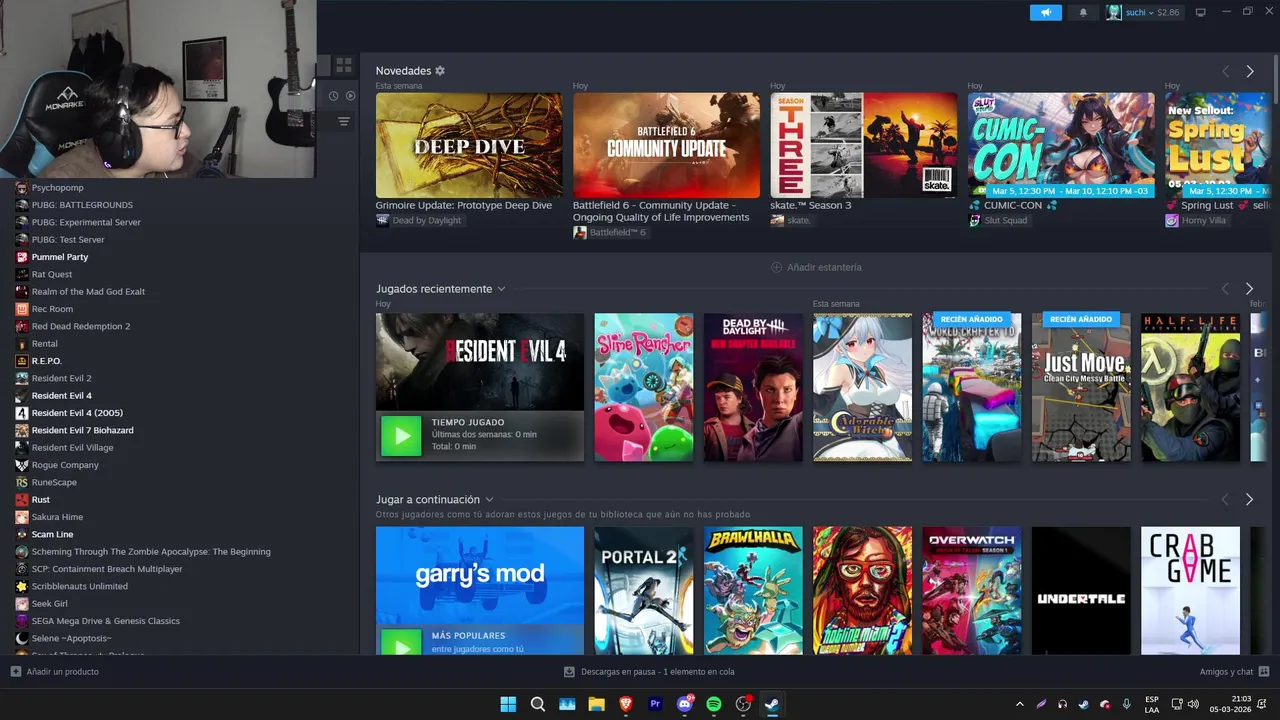Click the plus icon beside Añadir estantería
The height and width of the screenshot is (720, 1280).
(x=776, y=267)
